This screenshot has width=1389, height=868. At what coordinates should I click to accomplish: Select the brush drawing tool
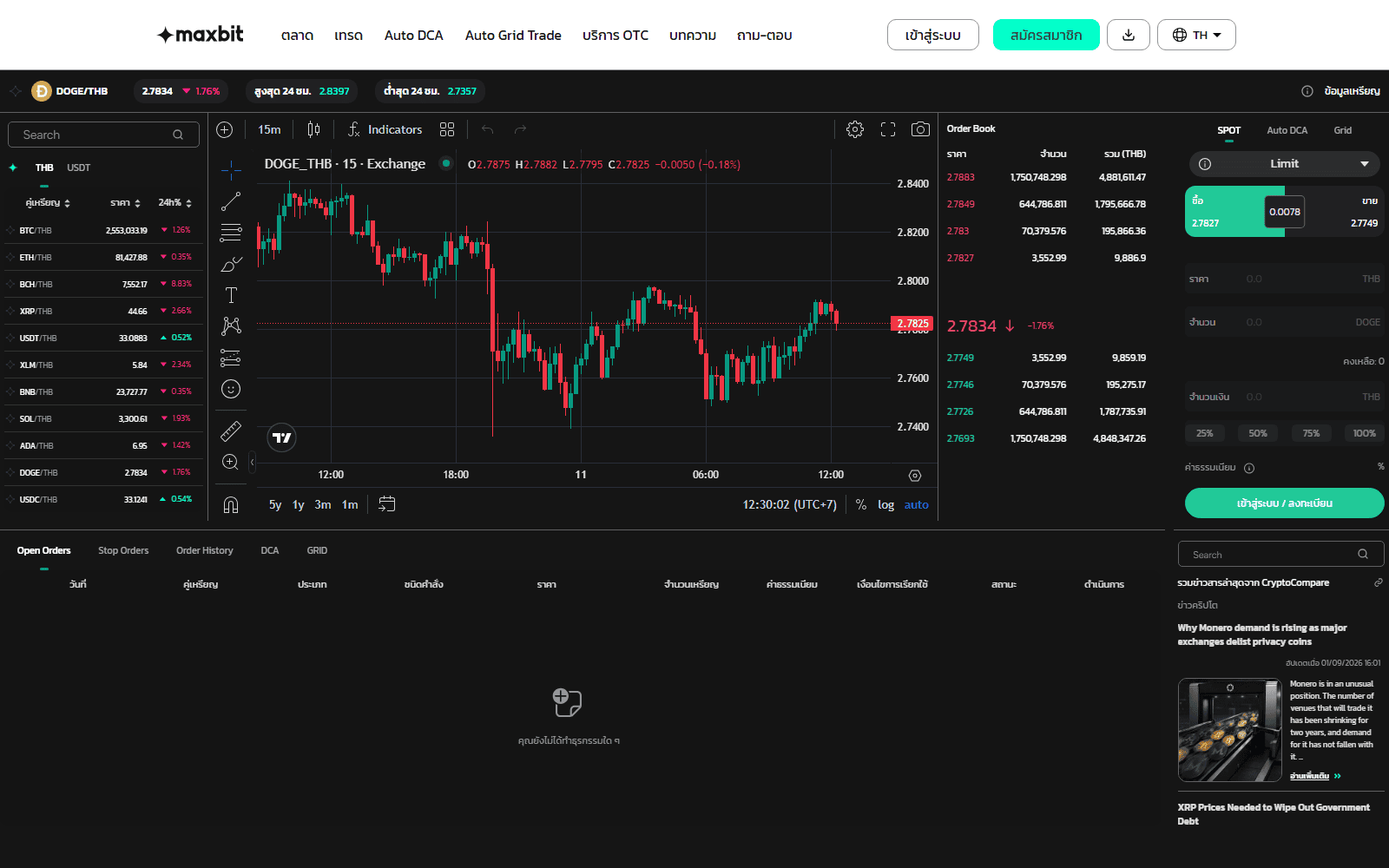pyautogui.click(x=231, y=264)
